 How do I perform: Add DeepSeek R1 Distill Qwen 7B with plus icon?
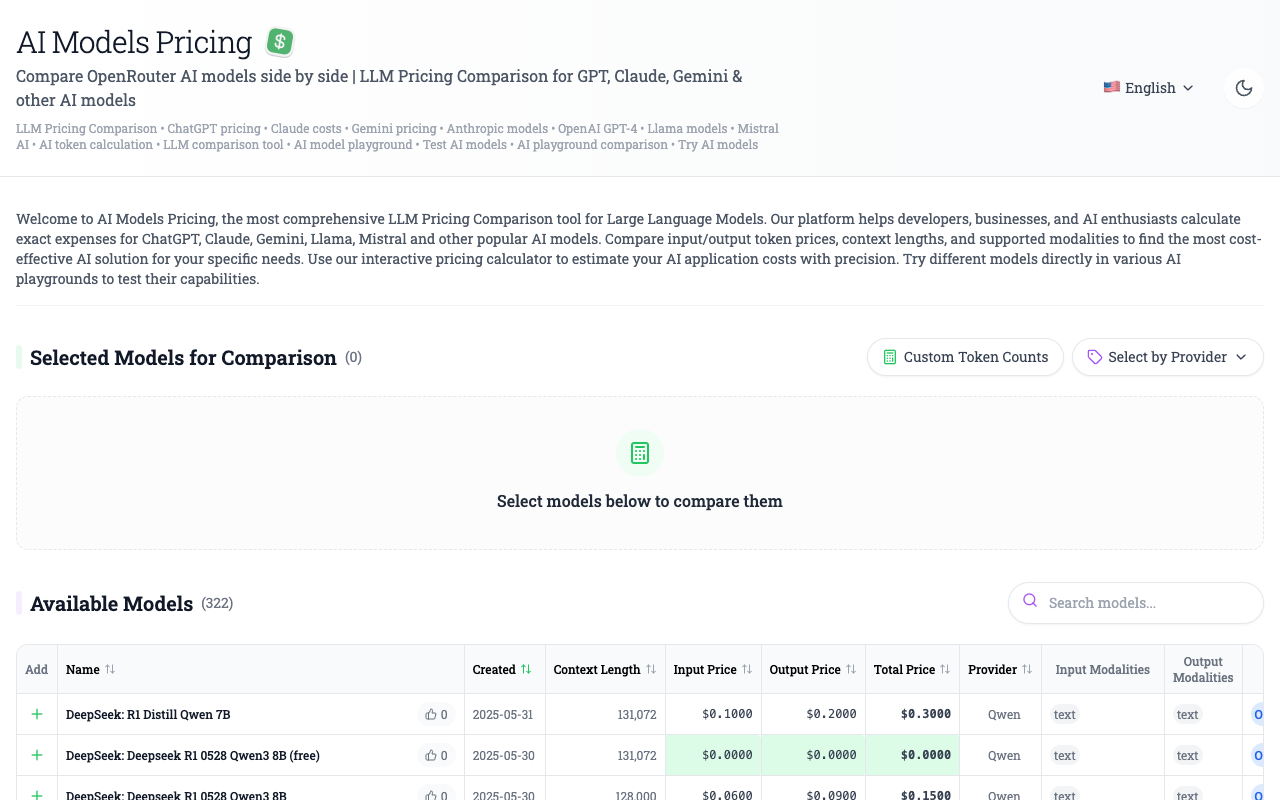click(x=37, y=714)
